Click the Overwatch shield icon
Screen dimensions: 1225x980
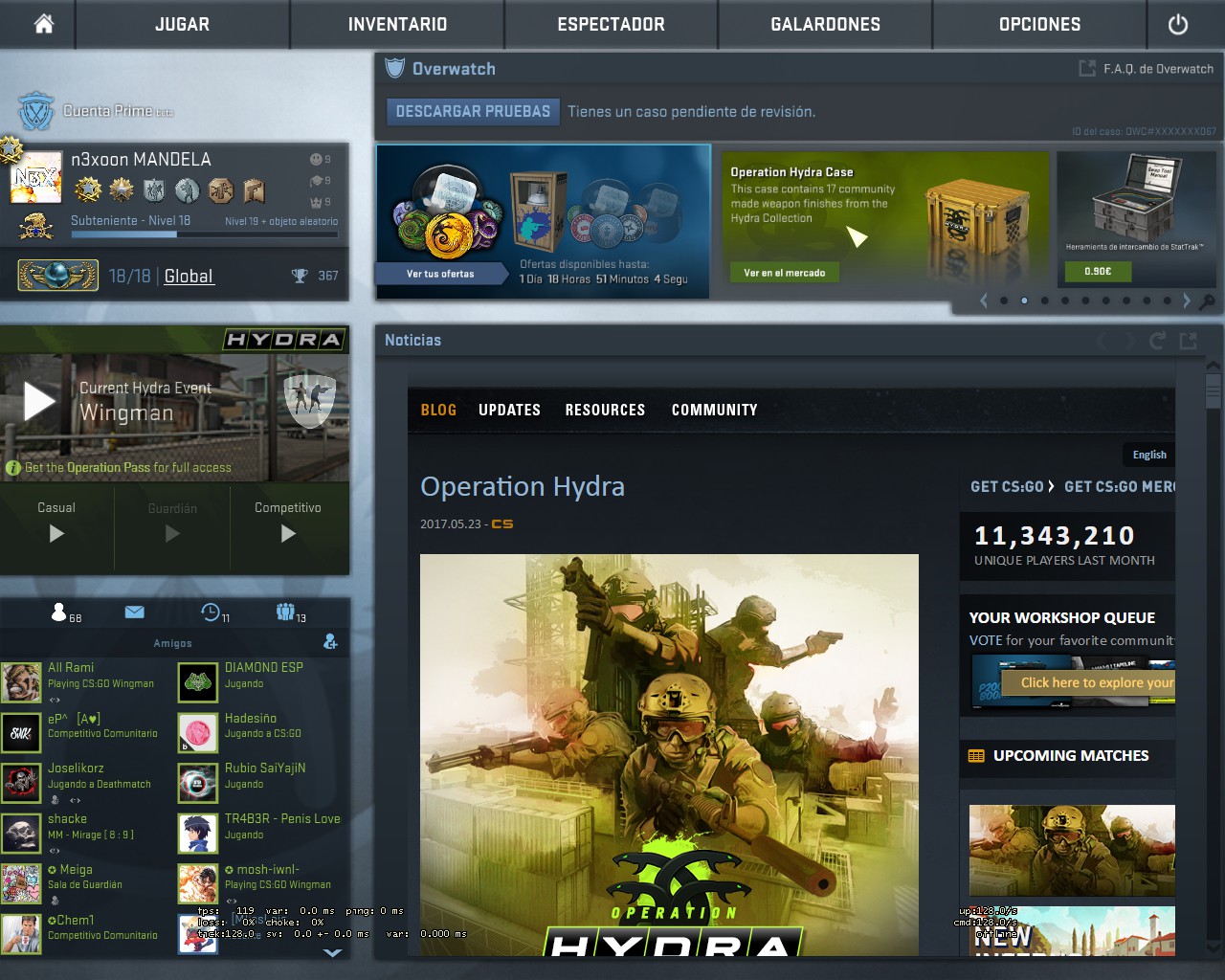pyautogui.click(x=394, y=68)
